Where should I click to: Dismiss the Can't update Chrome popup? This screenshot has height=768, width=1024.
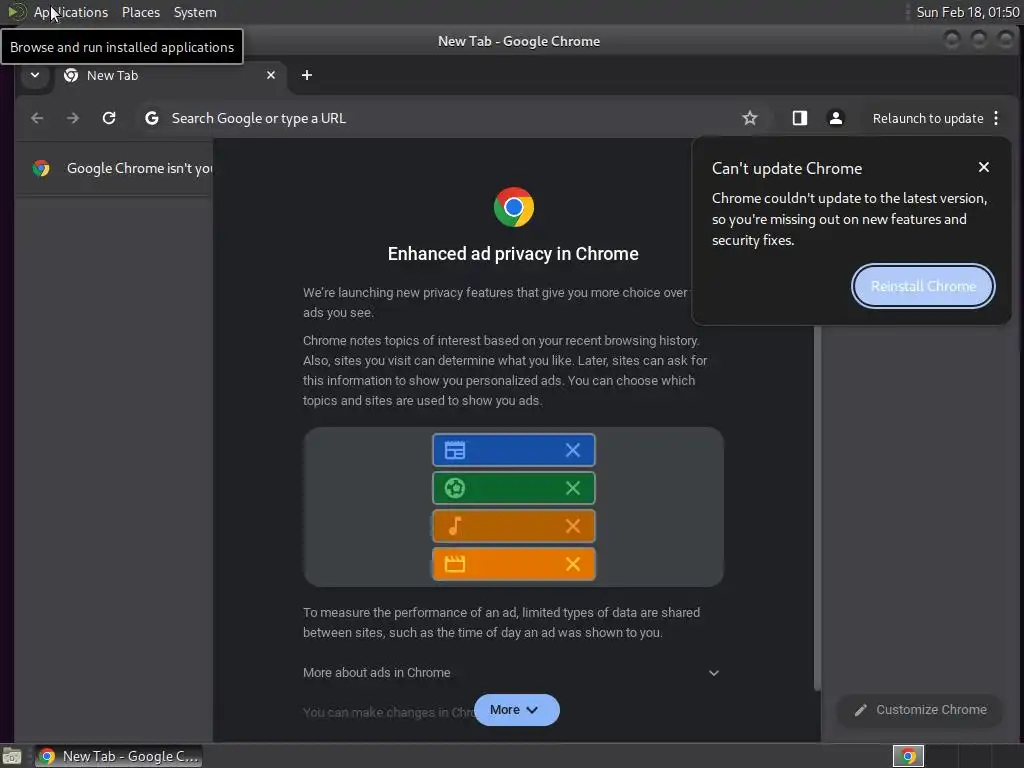(984, 167)
